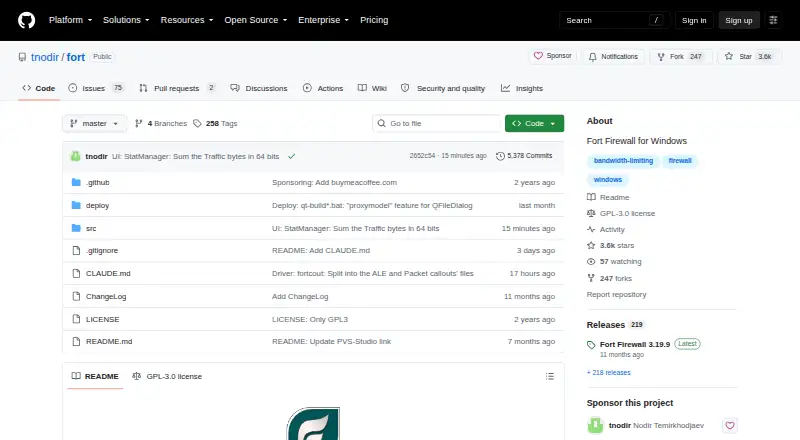
Task: Open tnodir's avatar in commit bar
Action: (x=76, y=156)
